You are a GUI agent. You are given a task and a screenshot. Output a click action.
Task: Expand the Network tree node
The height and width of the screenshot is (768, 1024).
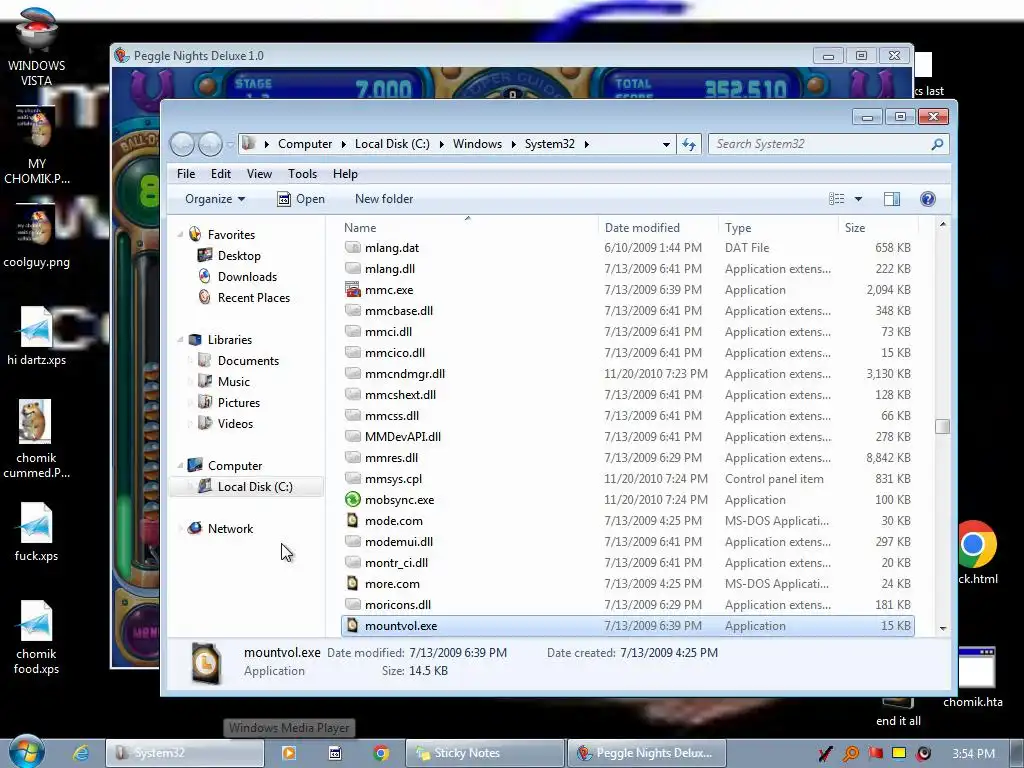pyautogui.click(x=180, y=528)
